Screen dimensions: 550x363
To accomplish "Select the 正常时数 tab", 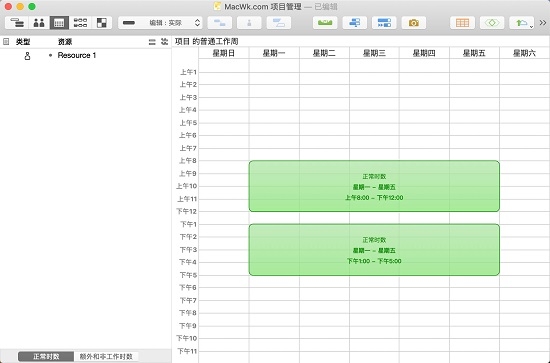I will 46,356.
